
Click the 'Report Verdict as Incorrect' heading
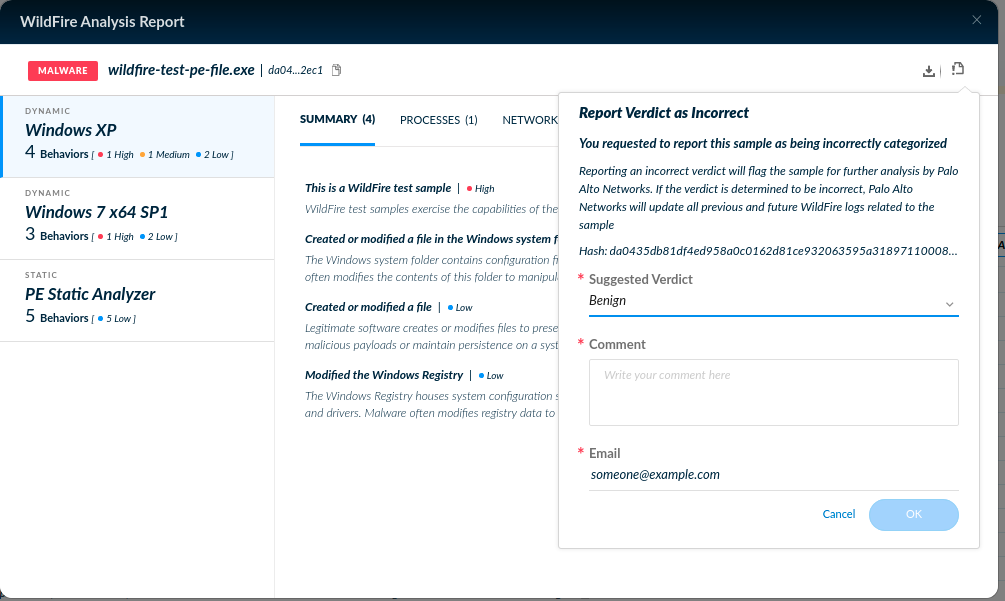(x=663, y=113)
